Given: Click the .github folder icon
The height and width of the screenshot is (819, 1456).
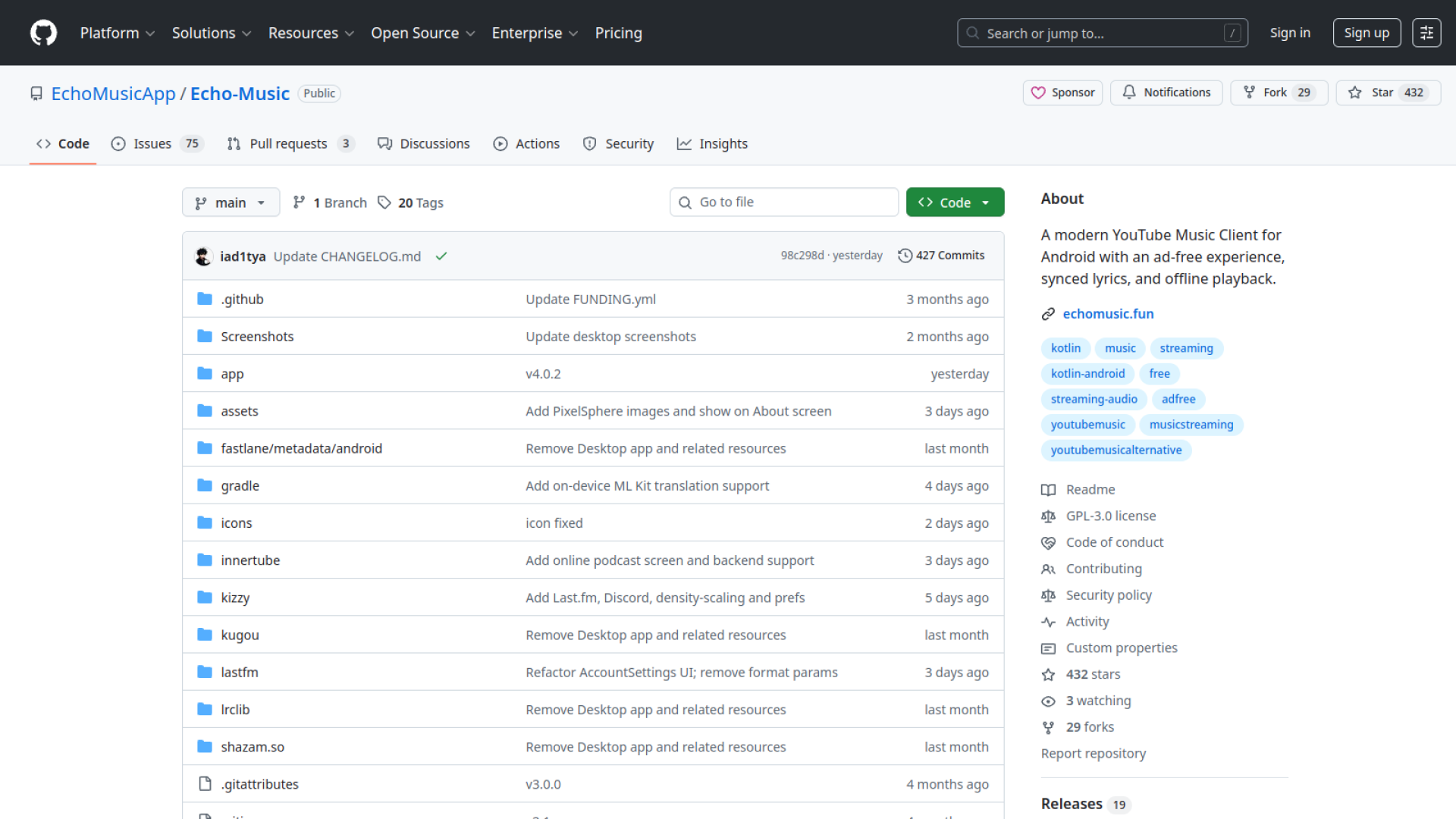Looking at the screenshot, I should (x=205, y=299).
